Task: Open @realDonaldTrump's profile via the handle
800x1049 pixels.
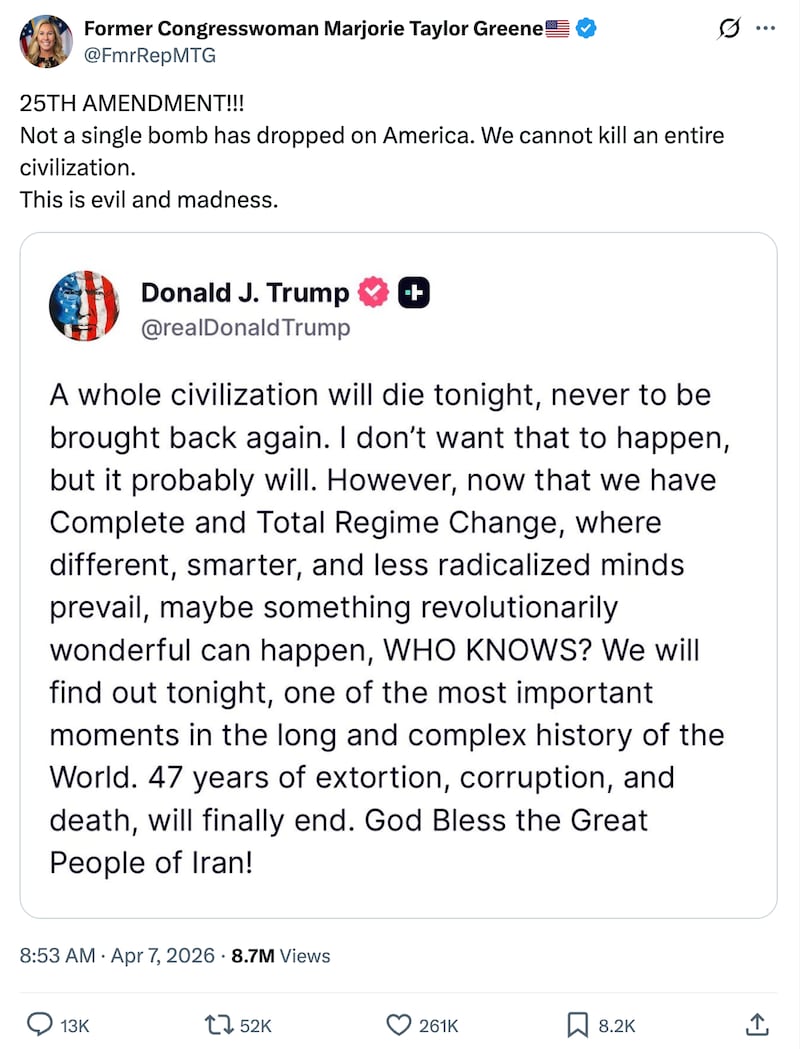Action: pos(246,327)
